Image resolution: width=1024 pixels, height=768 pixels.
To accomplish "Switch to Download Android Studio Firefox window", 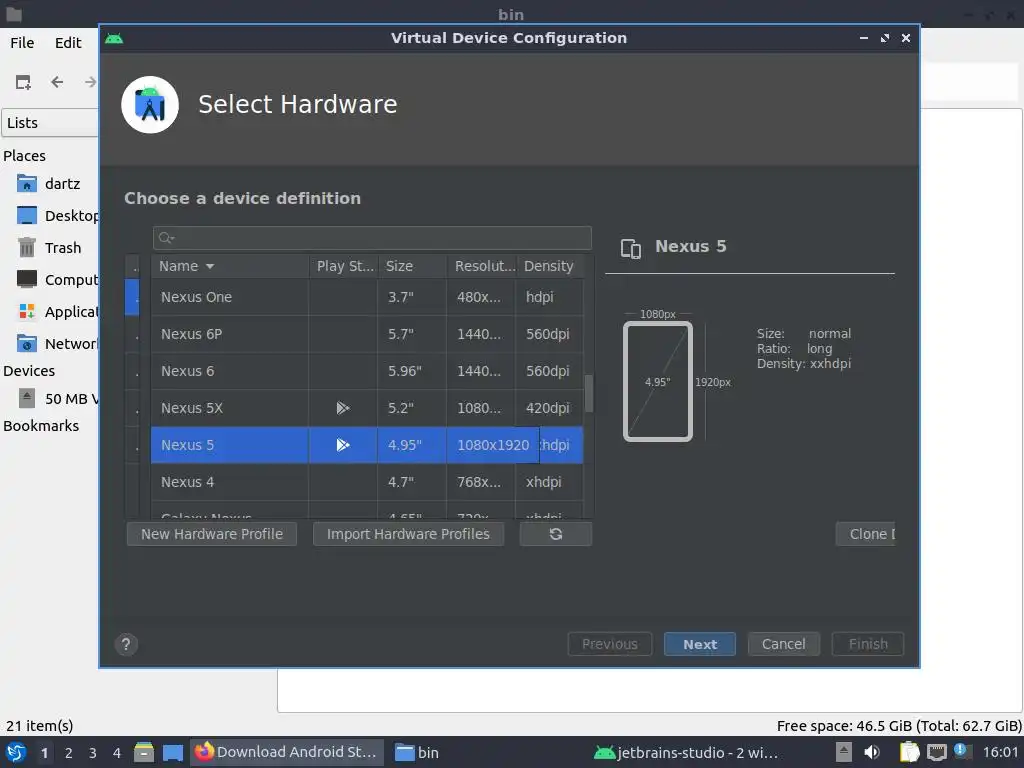I will pyautogui.click(x=287, y=752).
